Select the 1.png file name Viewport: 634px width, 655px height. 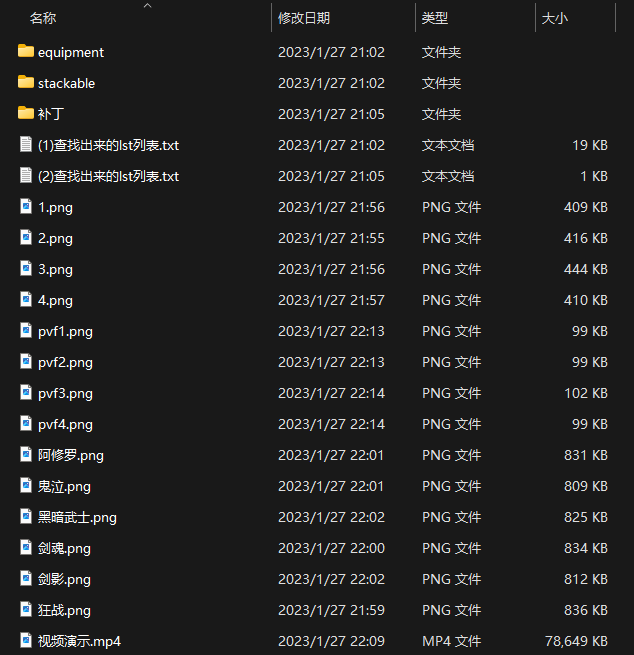tap(55, 208)
